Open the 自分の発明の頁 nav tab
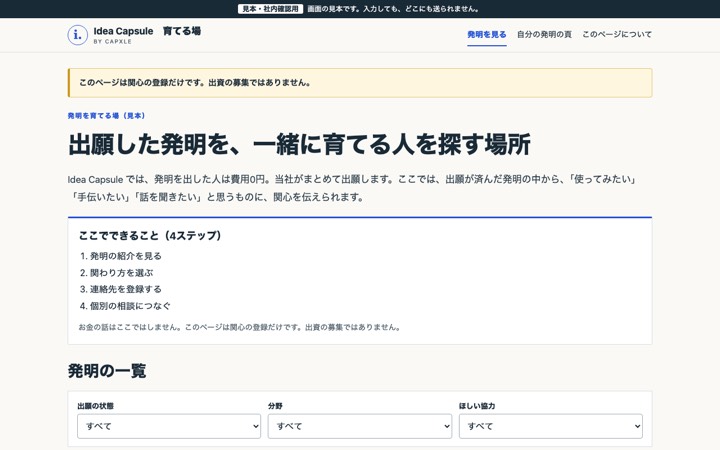The width and height of the screenshot is (720, 450). click(544, 34)
